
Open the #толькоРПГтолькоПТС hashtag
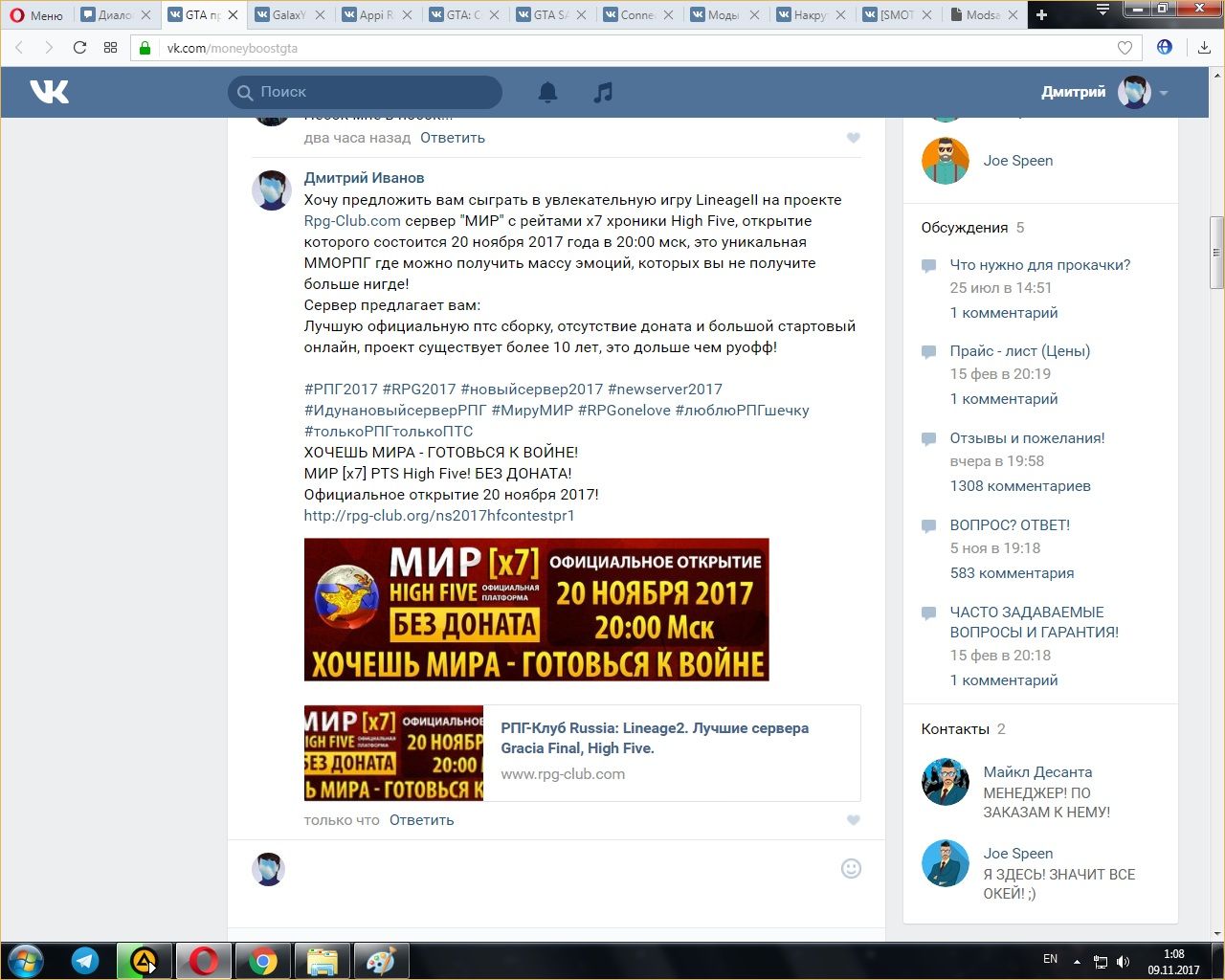tap(389, 432)
